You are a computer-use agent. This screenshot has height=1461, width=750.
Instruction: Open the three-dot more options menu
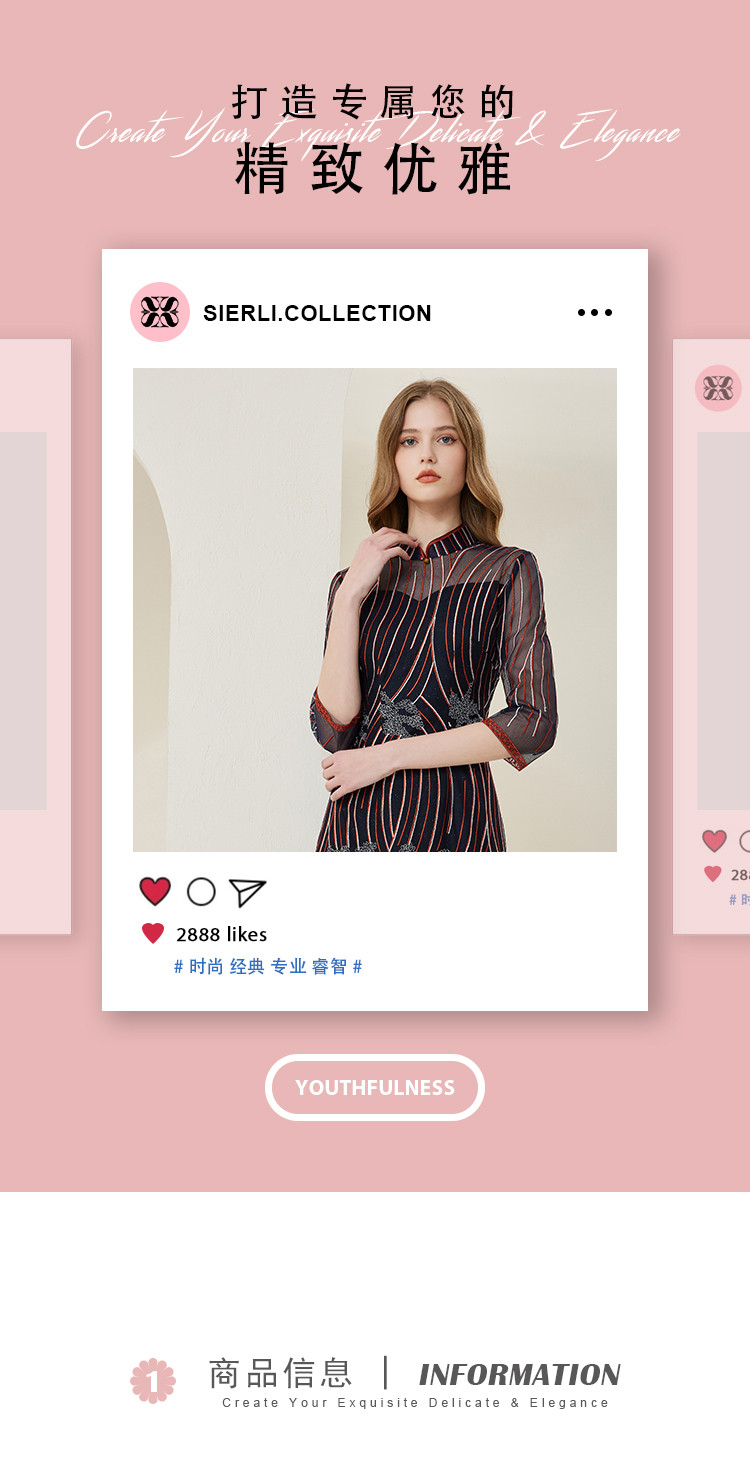pos(595,313)
